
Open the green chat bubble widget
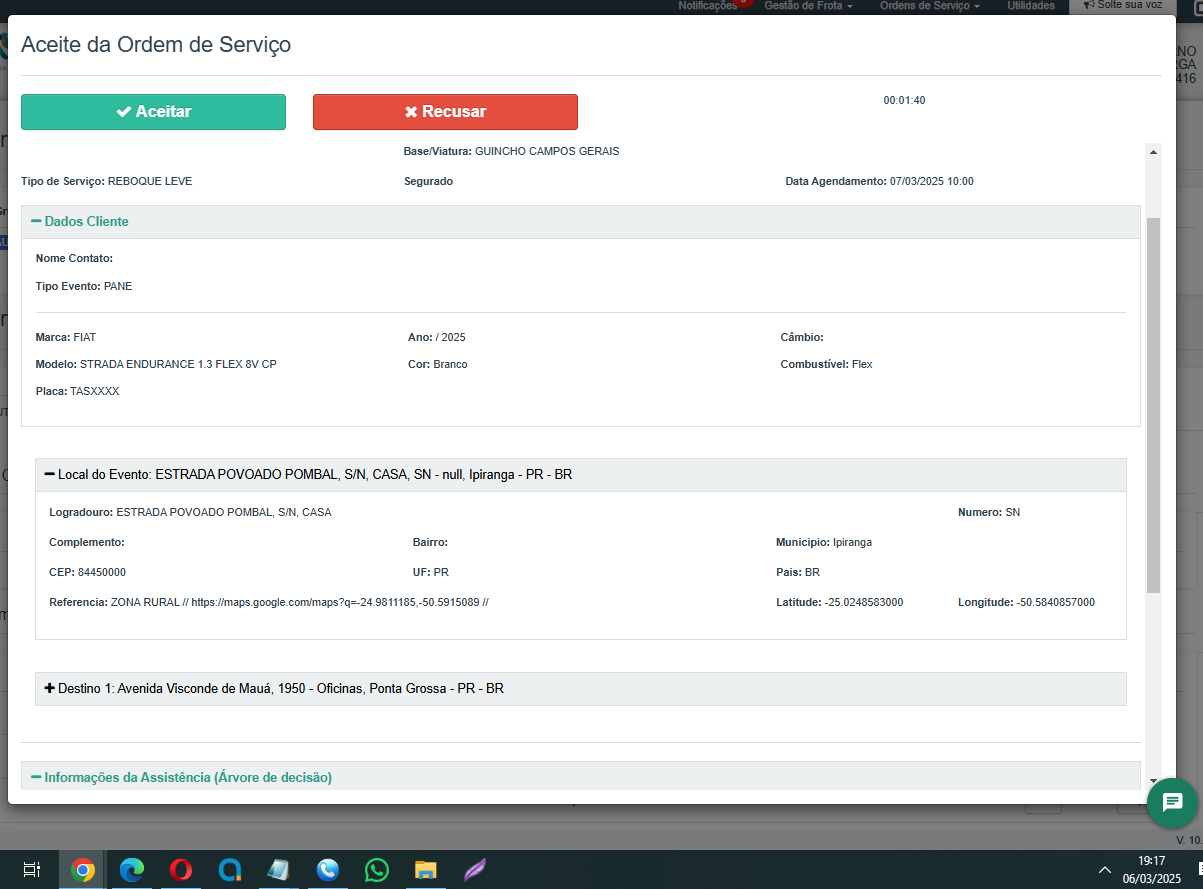pos(1172,802)
